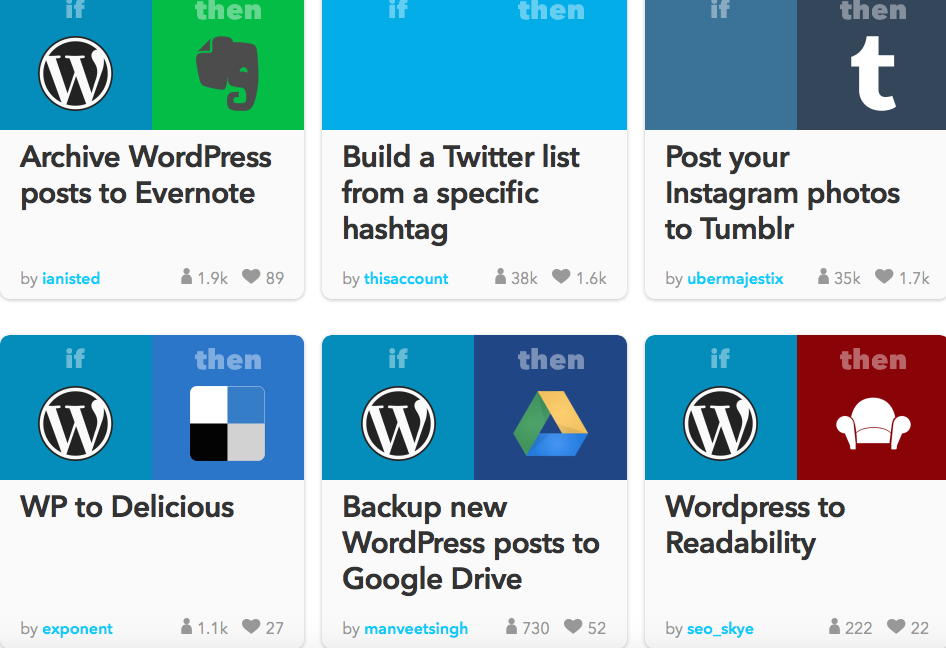Click the WordPress icon on WP to Delicious

coord(75,424)
